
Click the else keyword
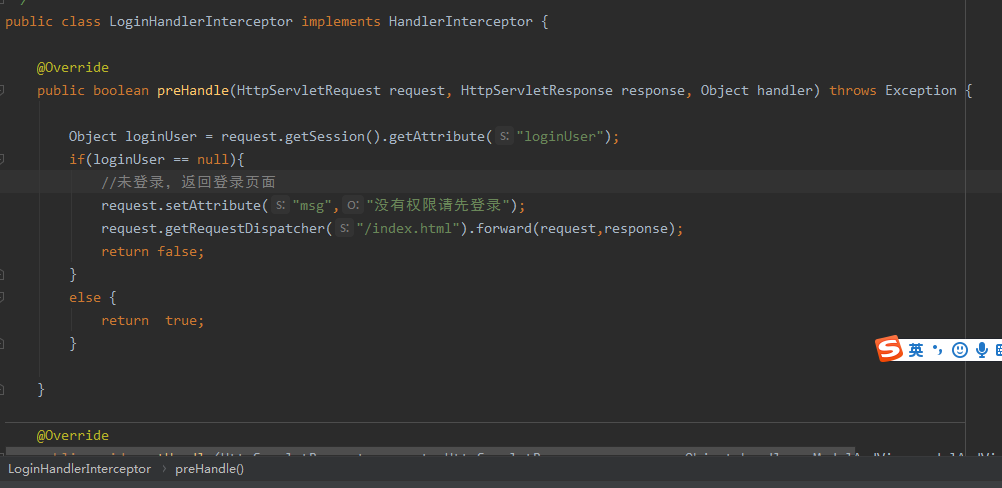pyautogui.click(x=85, y=298)
